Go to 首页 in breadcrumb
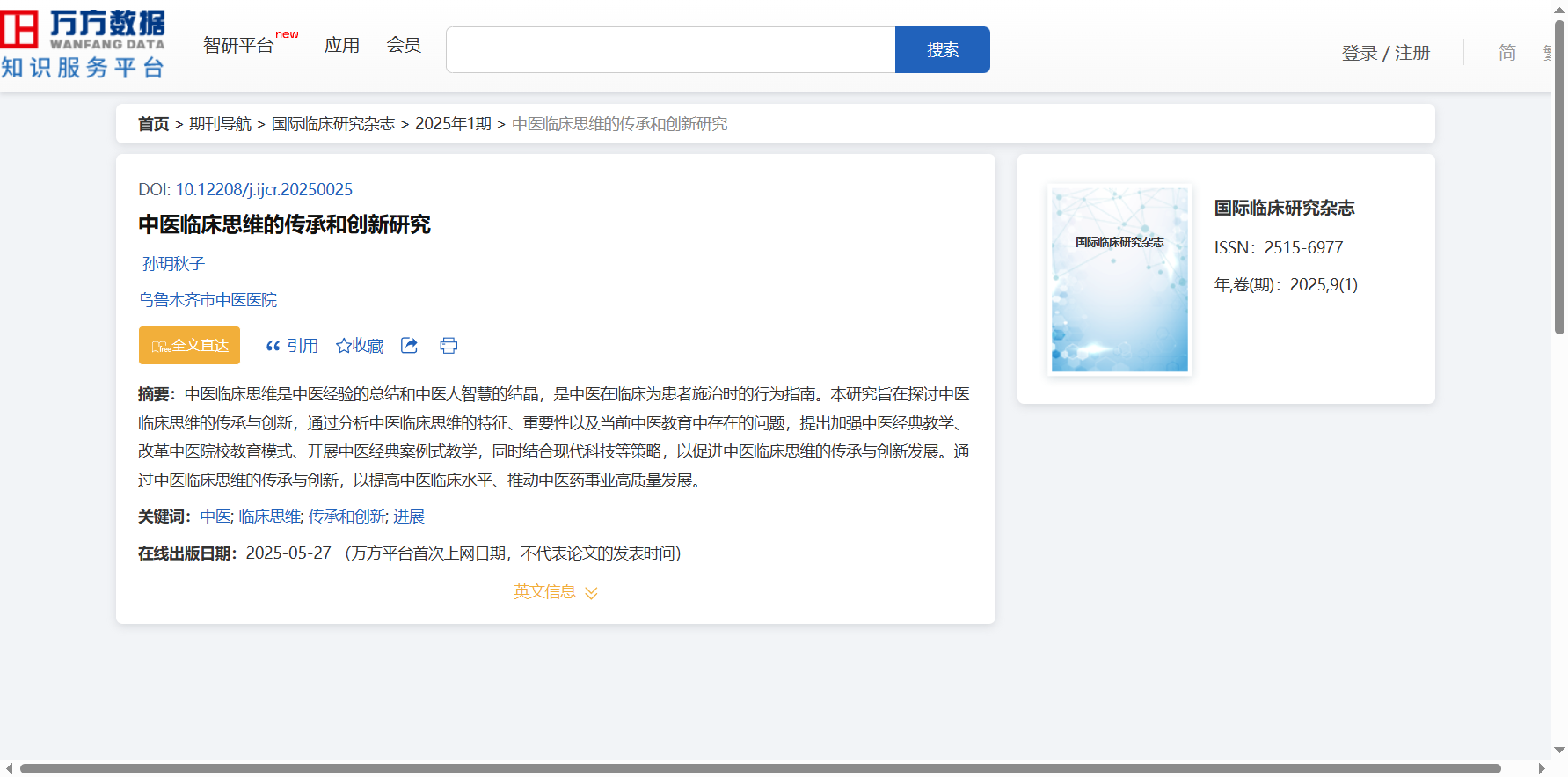Image resolution: width=1568 pixels, height=777 pixels. [x=154, y=124]
